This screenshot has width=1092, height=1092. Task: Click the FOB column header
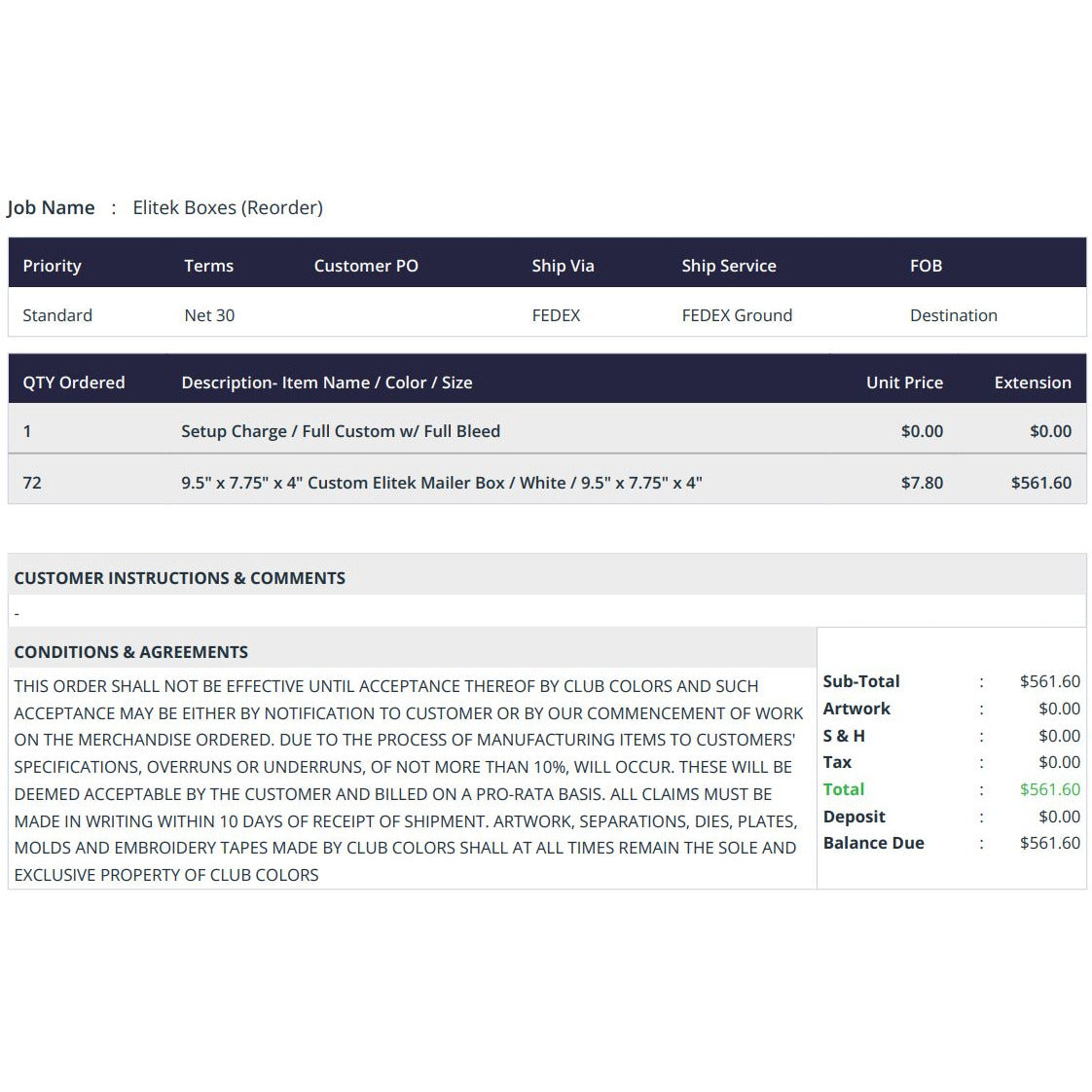[x=927, y=266]
